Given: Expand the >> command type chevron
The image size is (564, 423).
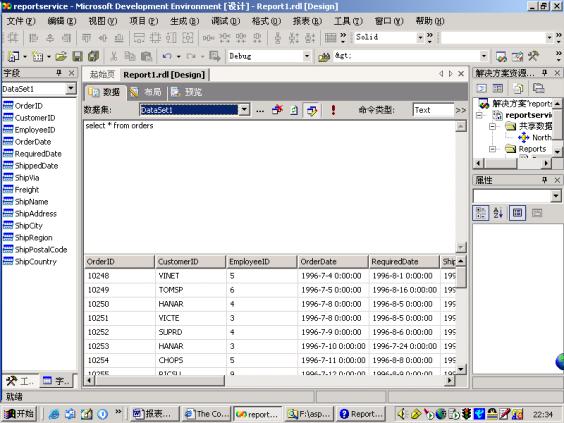Looking at the screenshot, I should pos(461,110).
